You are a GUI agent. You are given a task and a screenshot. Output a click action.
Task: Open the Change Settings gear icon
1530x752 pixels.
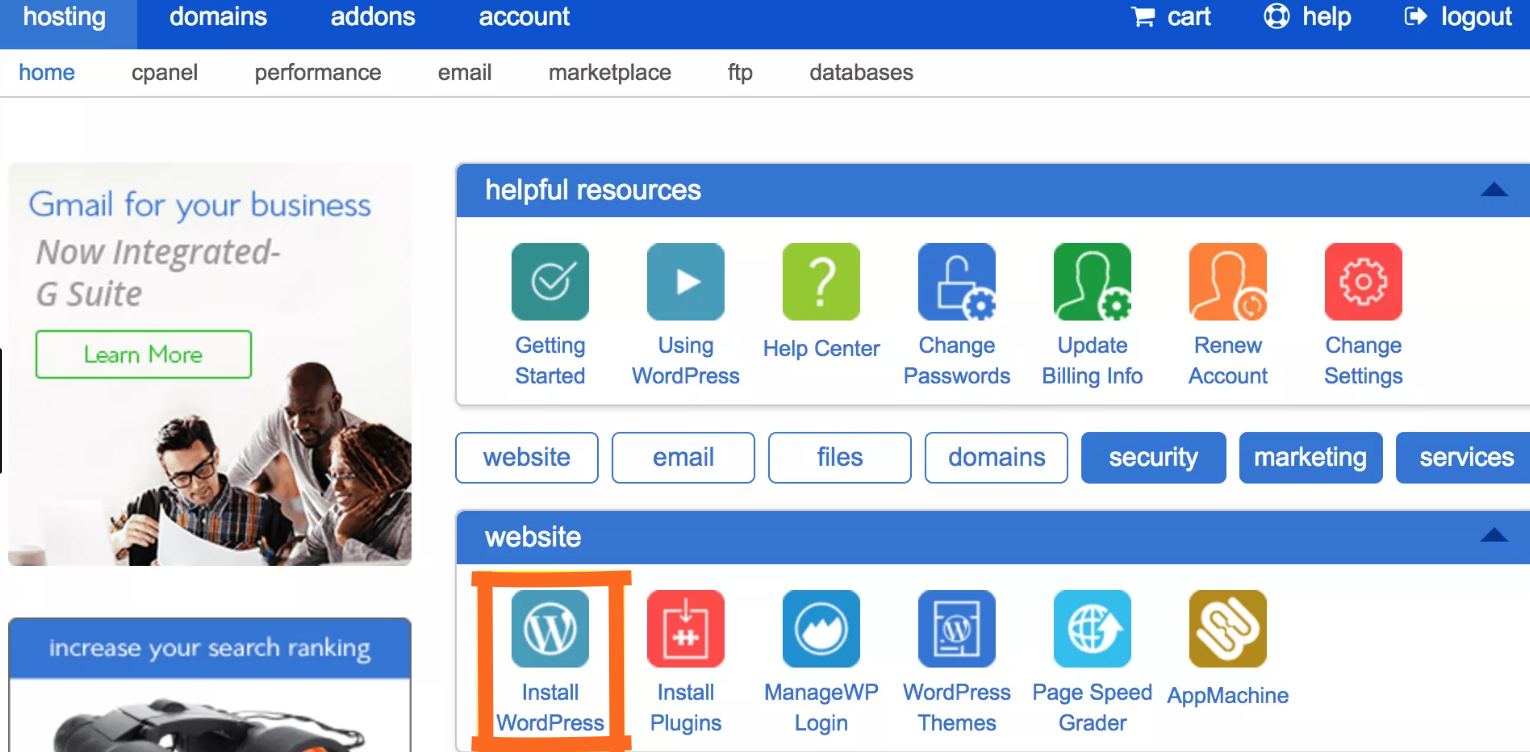(x=1363, y=282)
